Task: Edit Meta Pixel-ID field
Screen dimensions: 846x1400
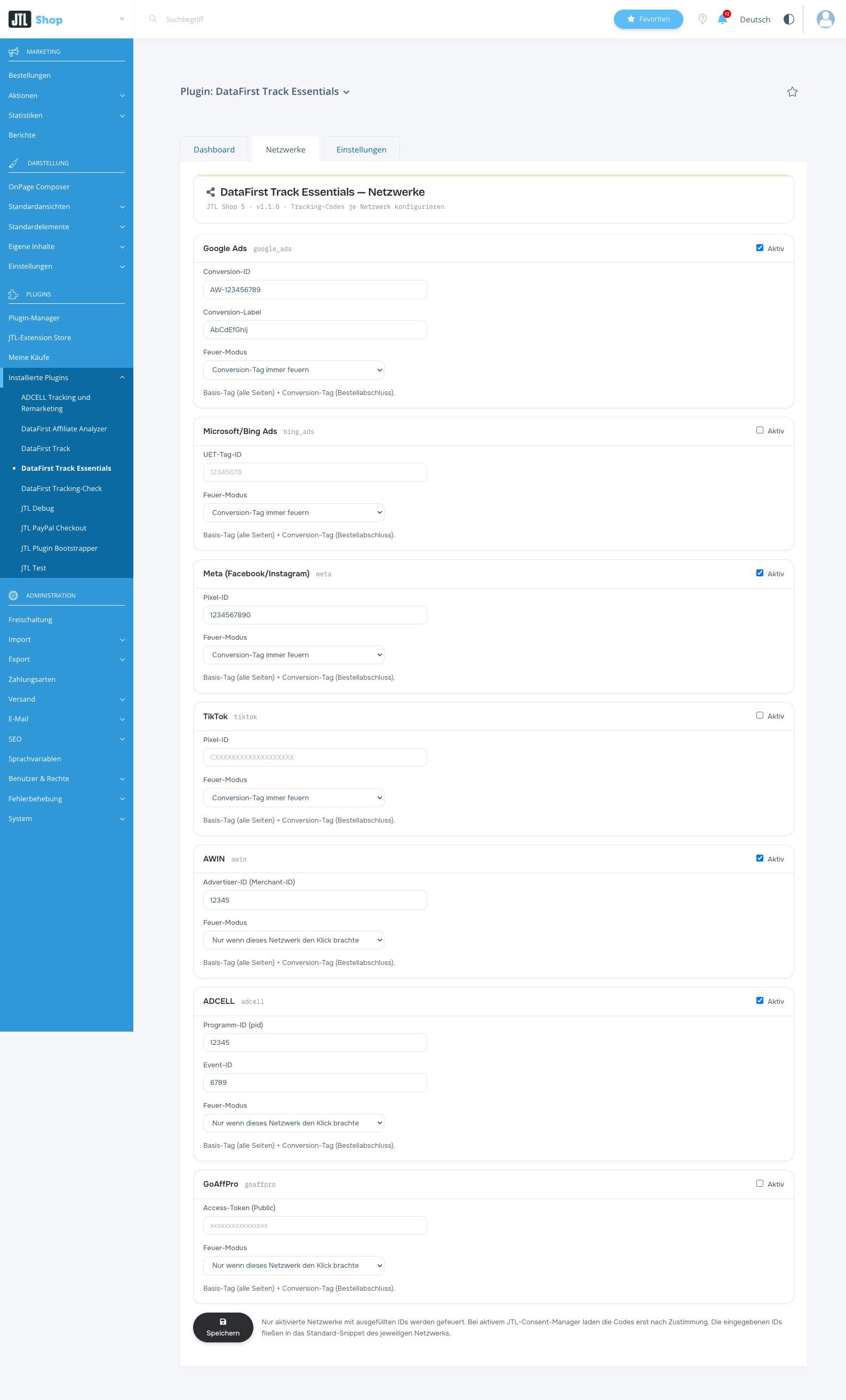Action: coord(315,615)
